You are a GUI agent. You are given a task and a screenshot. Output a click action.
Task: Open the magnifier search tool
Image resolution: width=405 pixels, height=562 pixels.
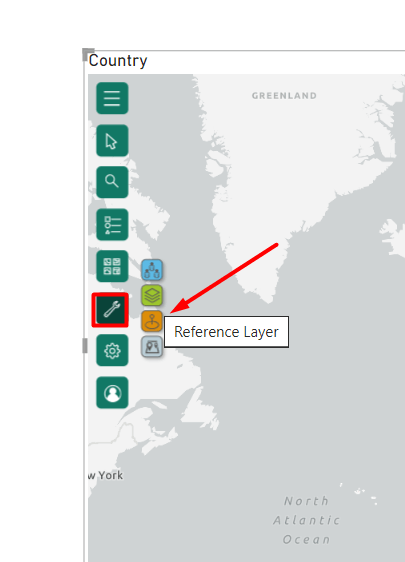[x=112, y=182]
